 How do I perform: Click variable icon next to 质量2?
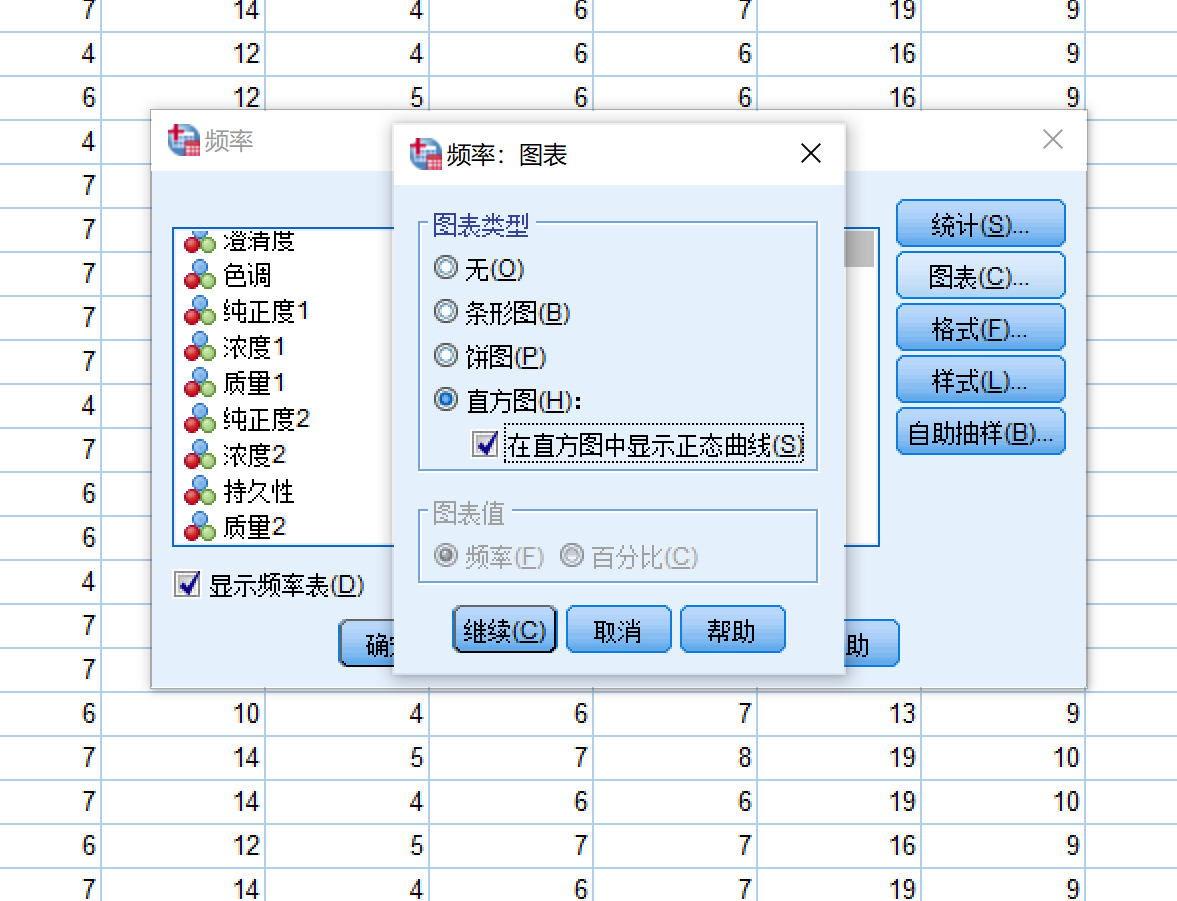(200, 527)
